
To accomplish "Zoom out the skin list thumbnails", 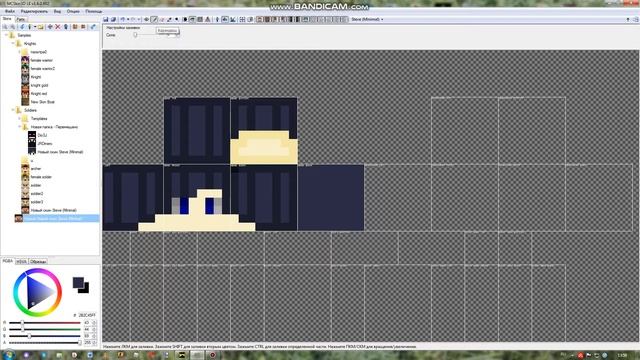I will click(x=12, y=27).
